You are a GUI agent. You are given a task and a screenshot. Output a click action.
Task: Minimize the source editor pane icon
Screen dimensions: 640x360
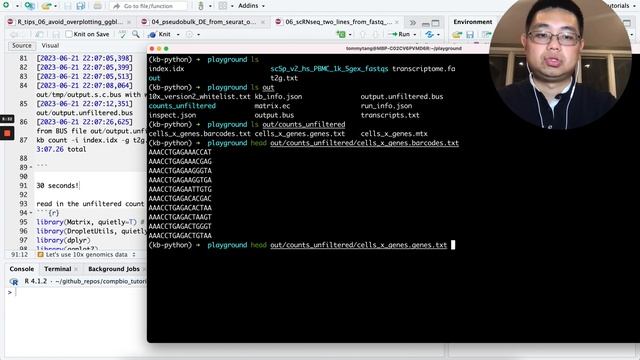click(x=425, y=24)
